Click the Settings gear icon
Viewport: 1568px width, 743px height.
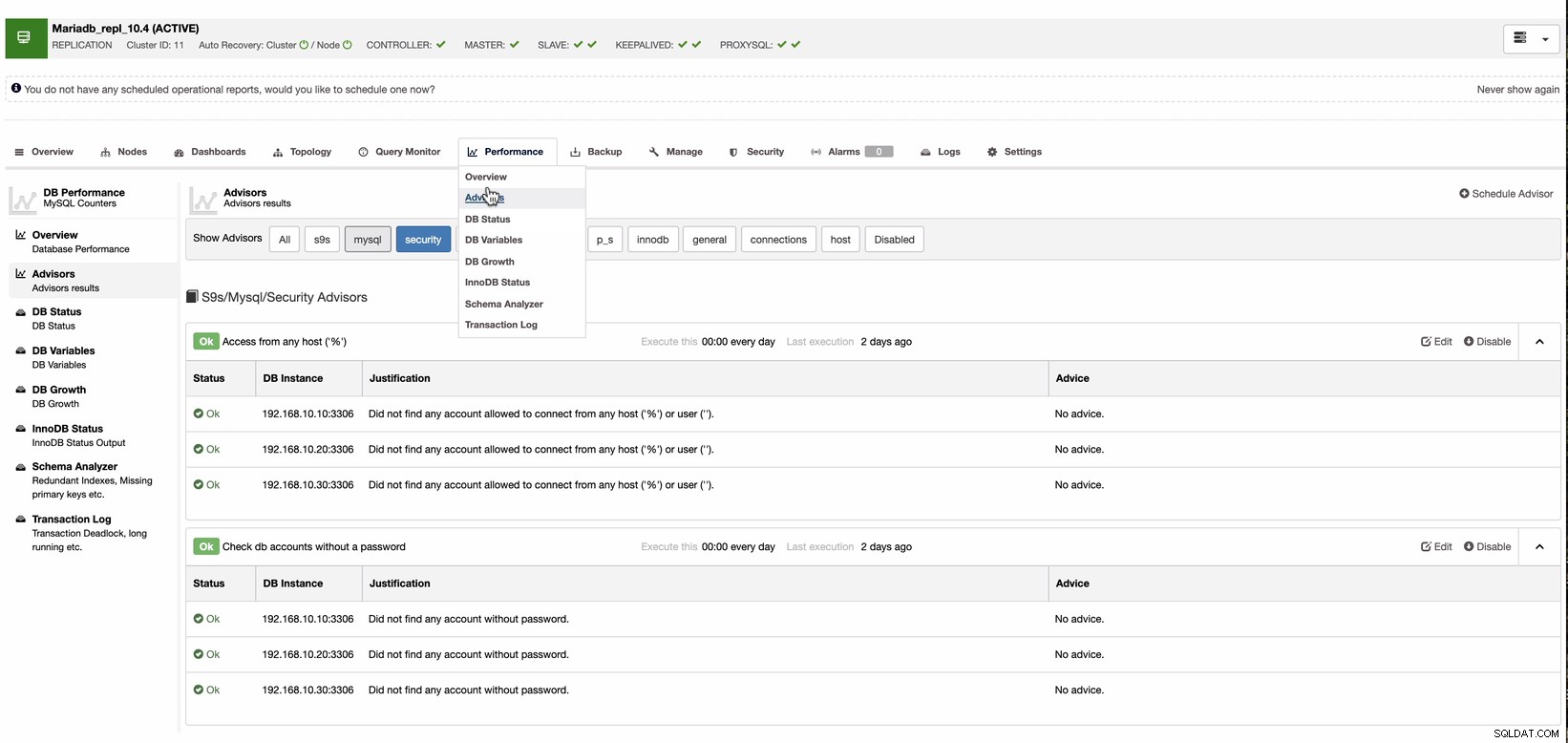(x=992, y=152)
